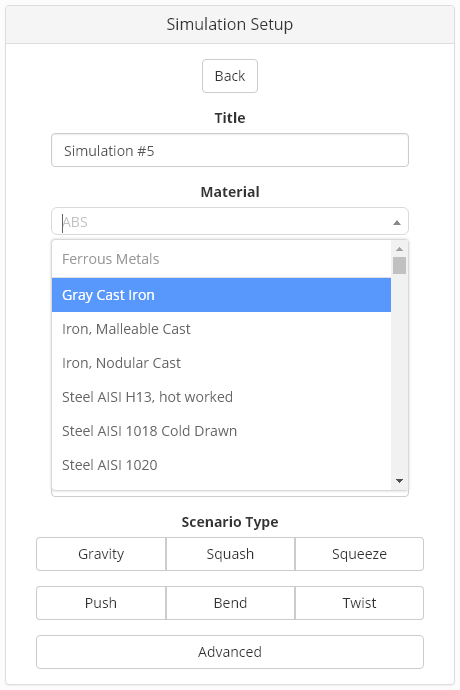Focus the Simulation #5 title field
460x690 pixels.
pyautogui.click(x=230, y=150)
